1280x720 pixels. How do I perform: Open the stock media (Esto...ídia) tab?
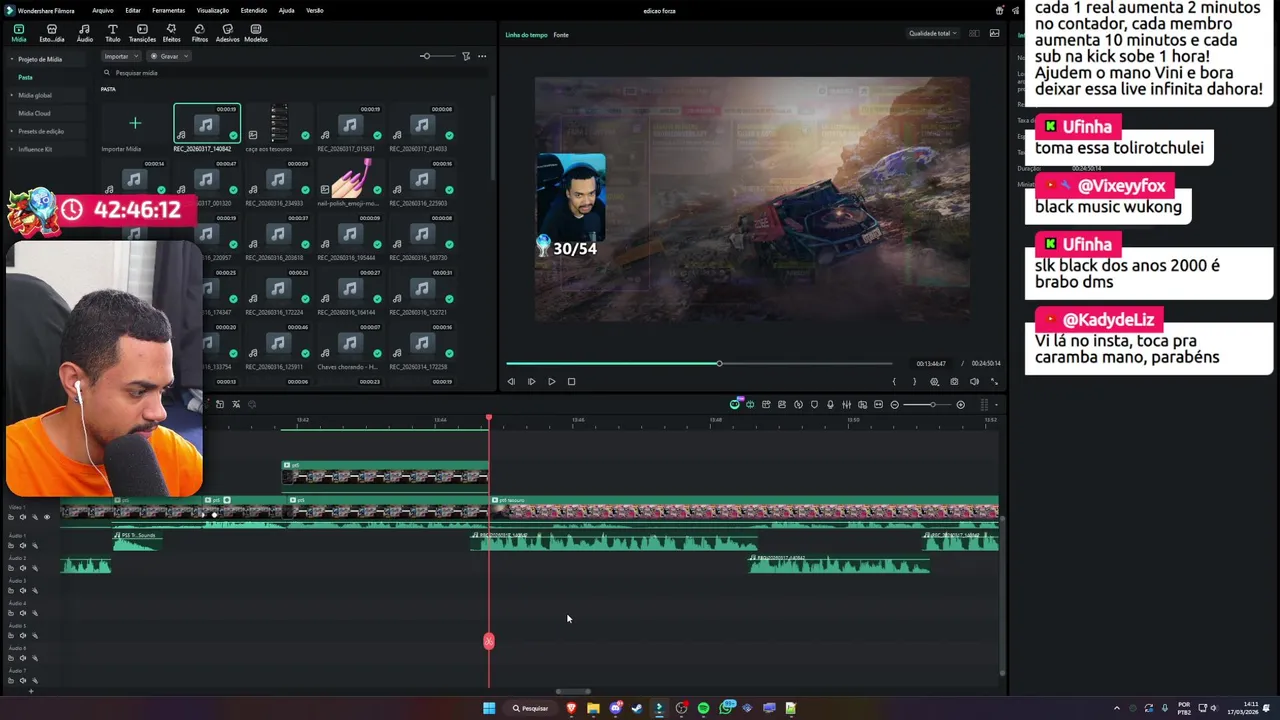click(x=51, y=33)
